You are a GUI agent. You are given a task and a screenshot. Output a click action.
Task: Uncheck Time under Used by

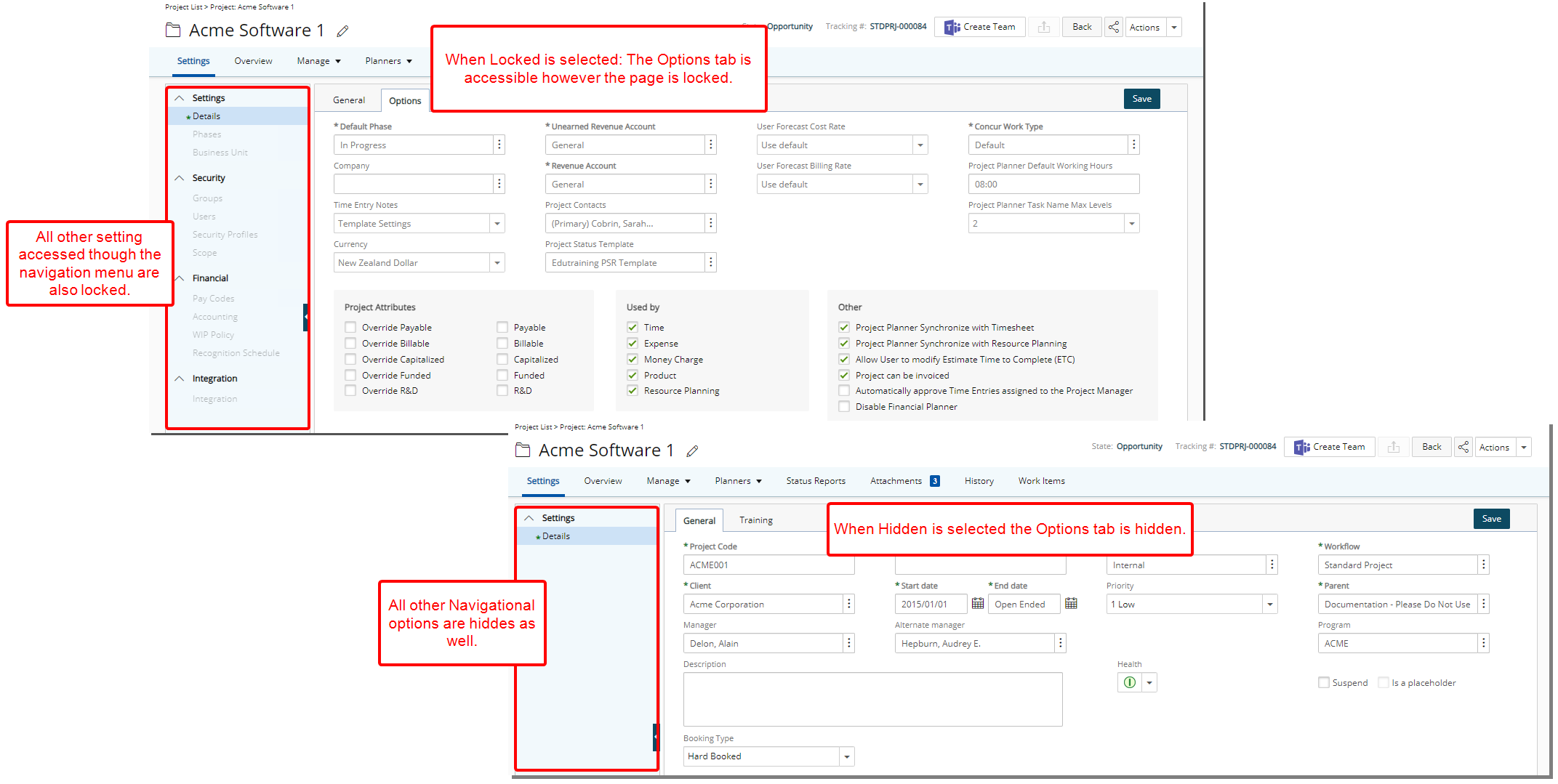633,327
